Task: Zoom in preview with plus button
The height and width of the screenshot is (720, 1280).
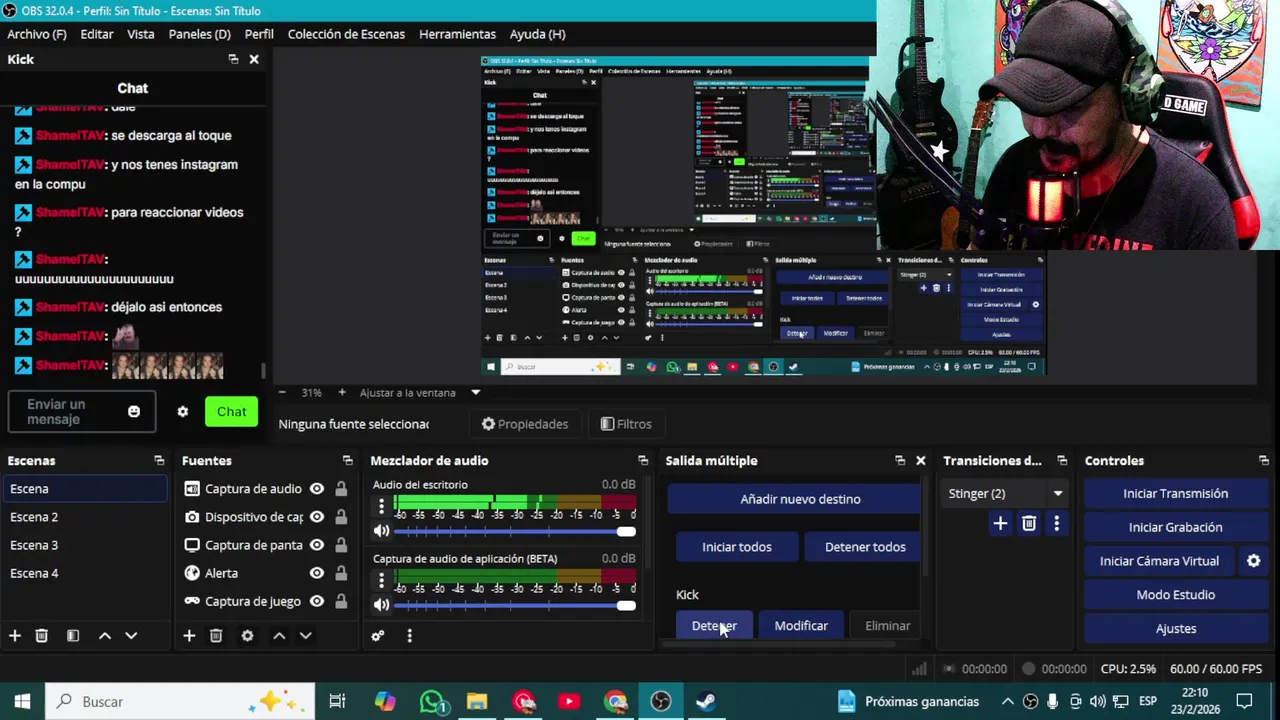Action: pos(342,393)
